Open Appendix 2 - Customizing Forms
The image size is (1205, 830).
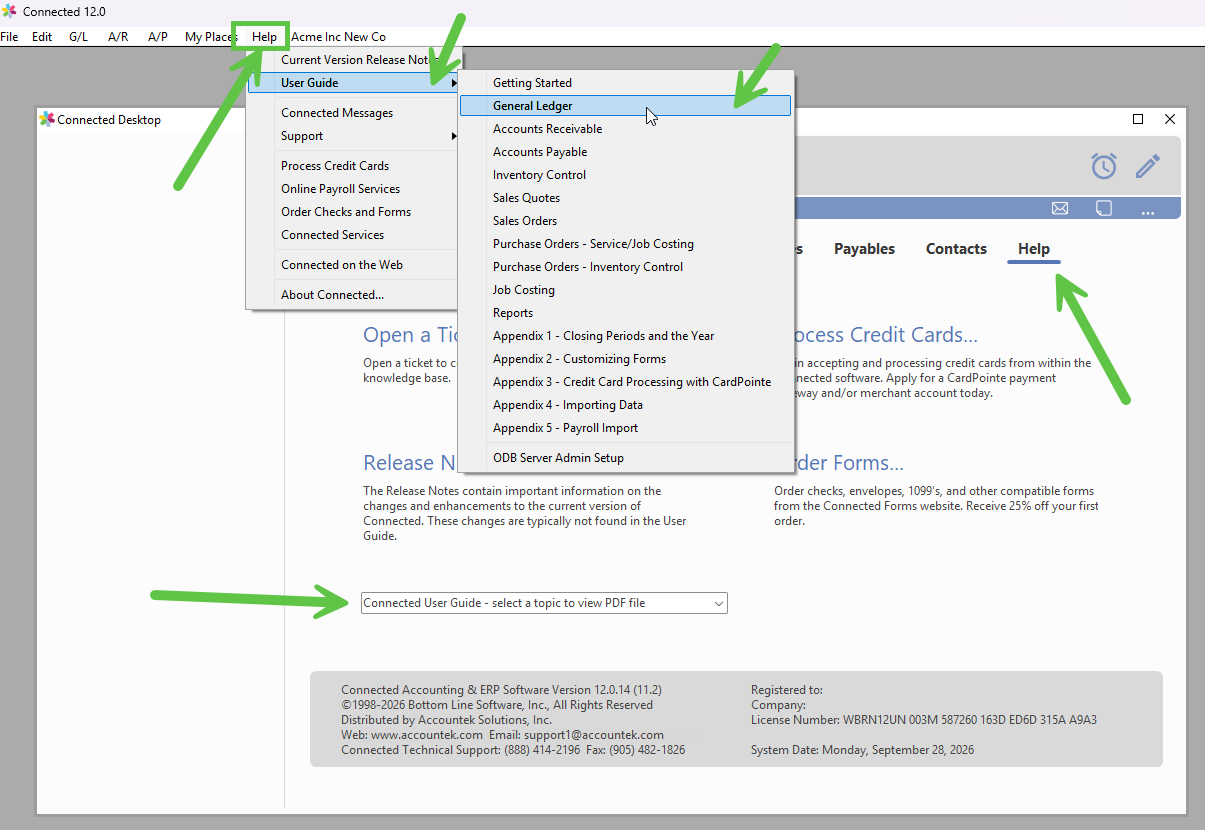click(626, 359)
